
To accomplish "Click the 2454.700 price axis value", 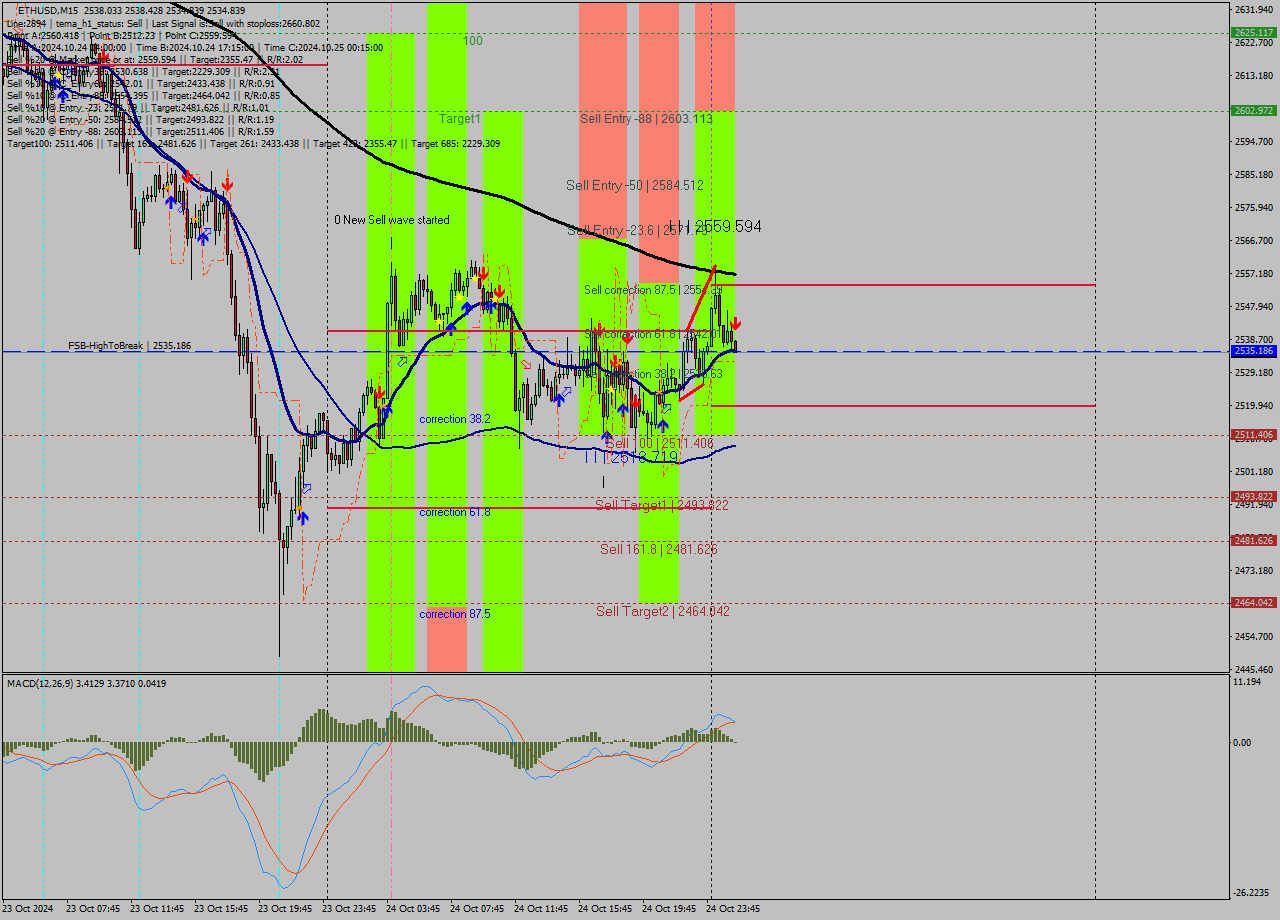I will coord(1253,636).
